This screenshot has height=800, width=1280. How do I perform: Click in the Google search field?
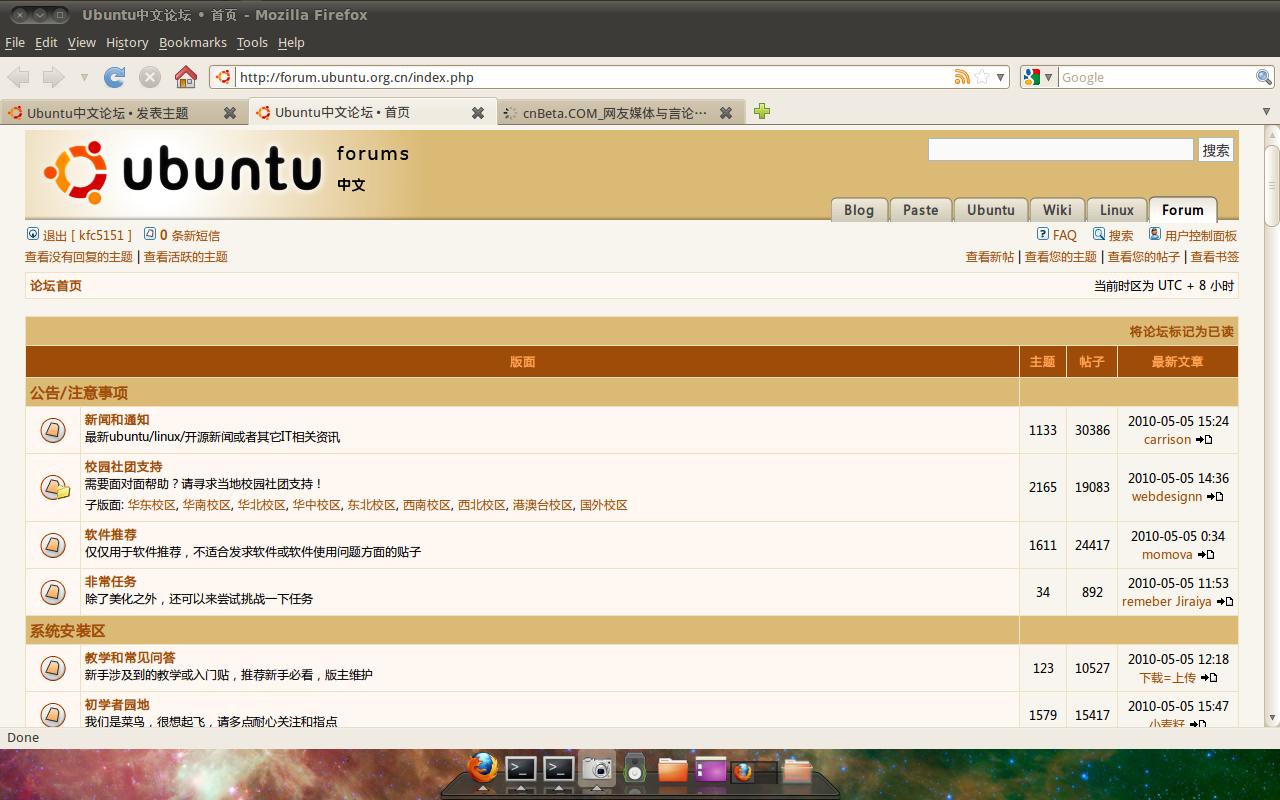pos(1157,77)
